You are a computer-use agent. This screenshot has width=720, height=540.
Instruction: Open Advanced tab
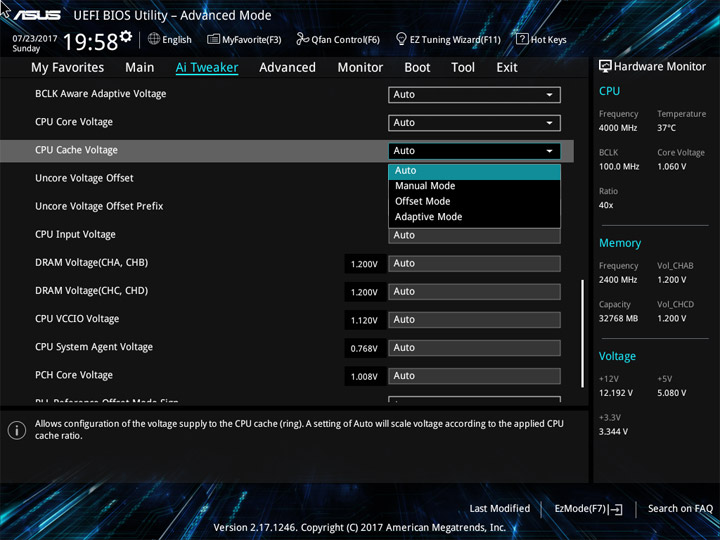tap(287, 68)
